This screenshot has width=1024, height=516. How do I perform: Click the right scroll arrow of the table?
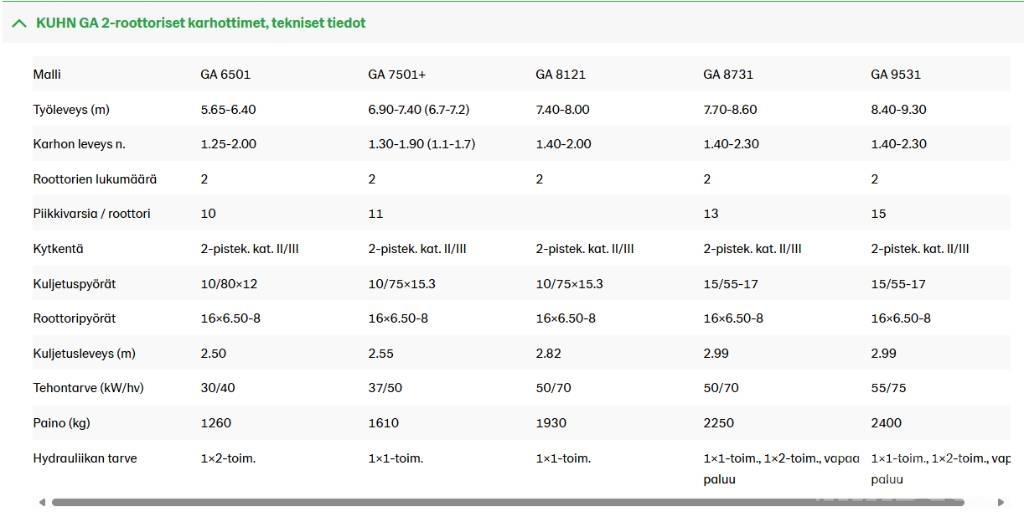point(1000,502)
